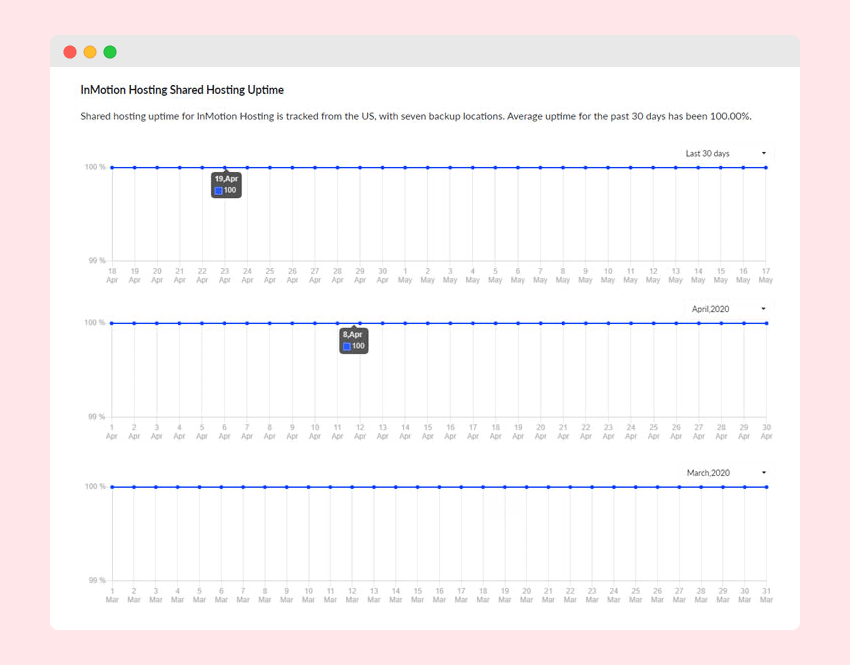Click the 15 Apr data point in April chart
Screen dimensions: 850x665
click(428, 323)
